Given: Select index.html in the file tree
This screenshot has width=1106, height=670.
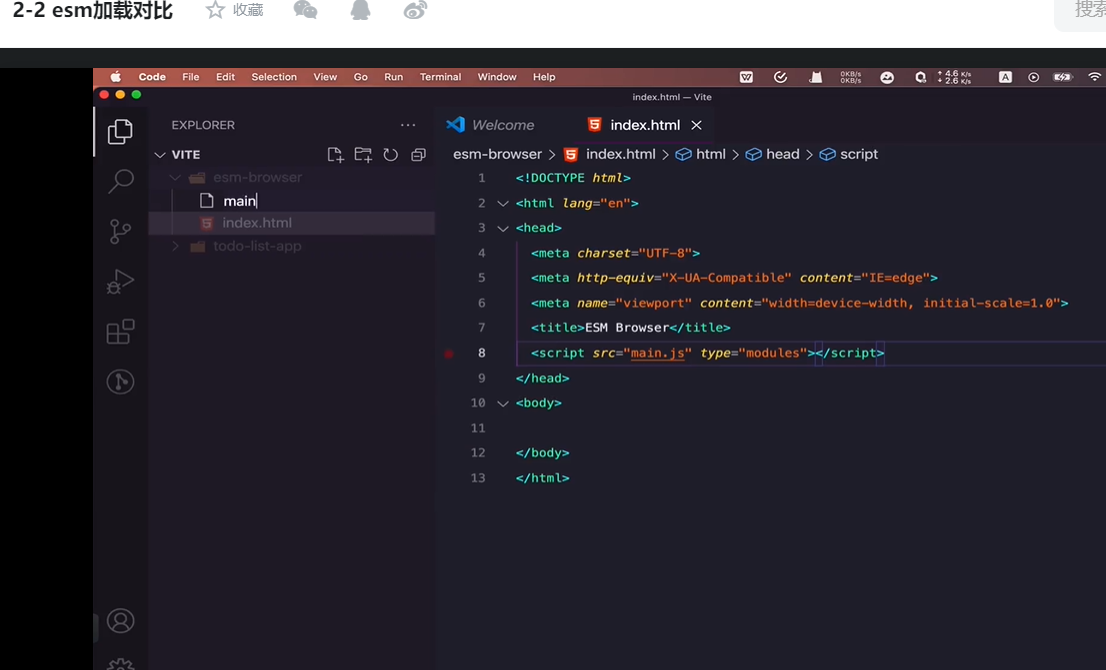Looking at the screenshot, I should pos(257,223).
